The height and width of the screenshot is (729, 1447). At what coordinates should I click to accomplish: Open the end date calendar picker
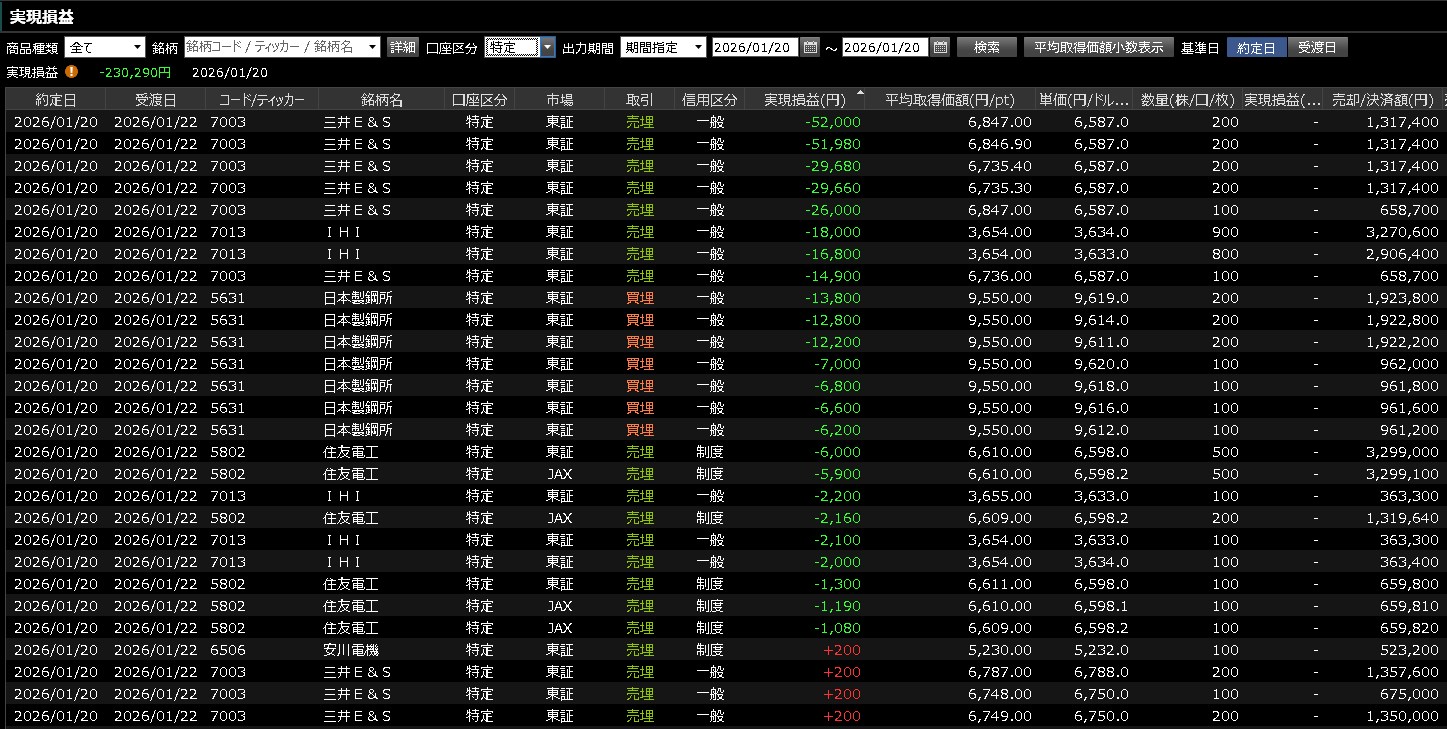940,47
